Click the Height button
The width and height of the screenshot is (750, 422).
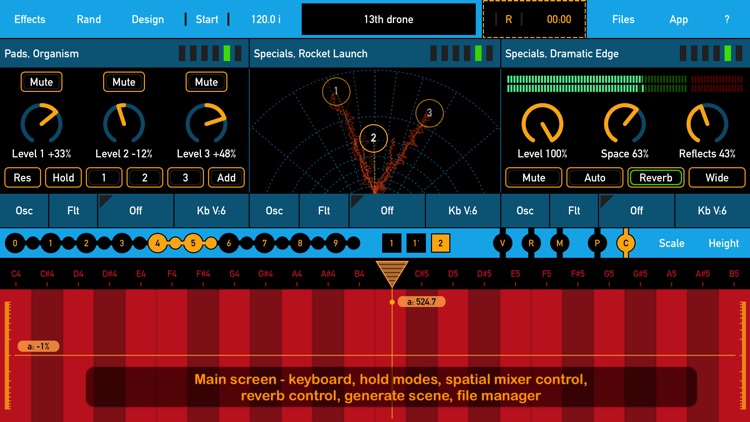[724, 243]
